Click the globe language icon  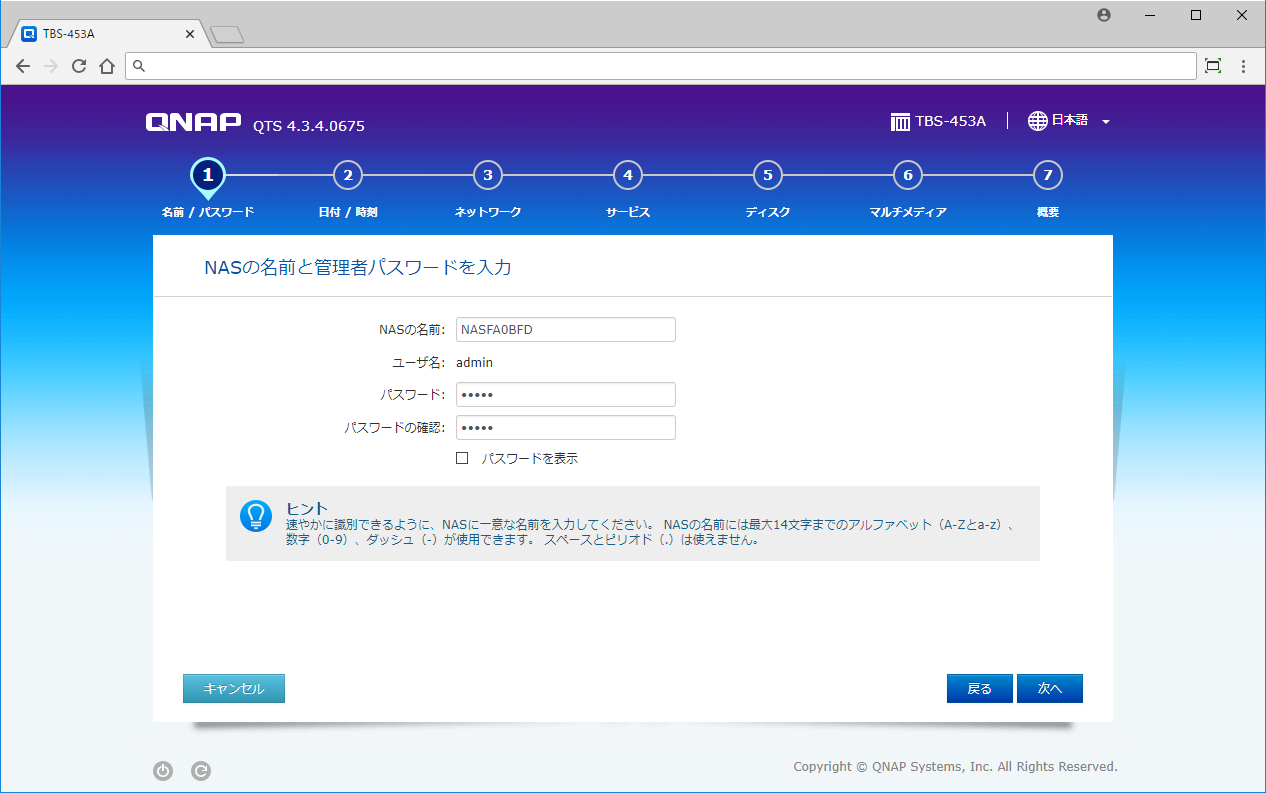coord(1038,121)
